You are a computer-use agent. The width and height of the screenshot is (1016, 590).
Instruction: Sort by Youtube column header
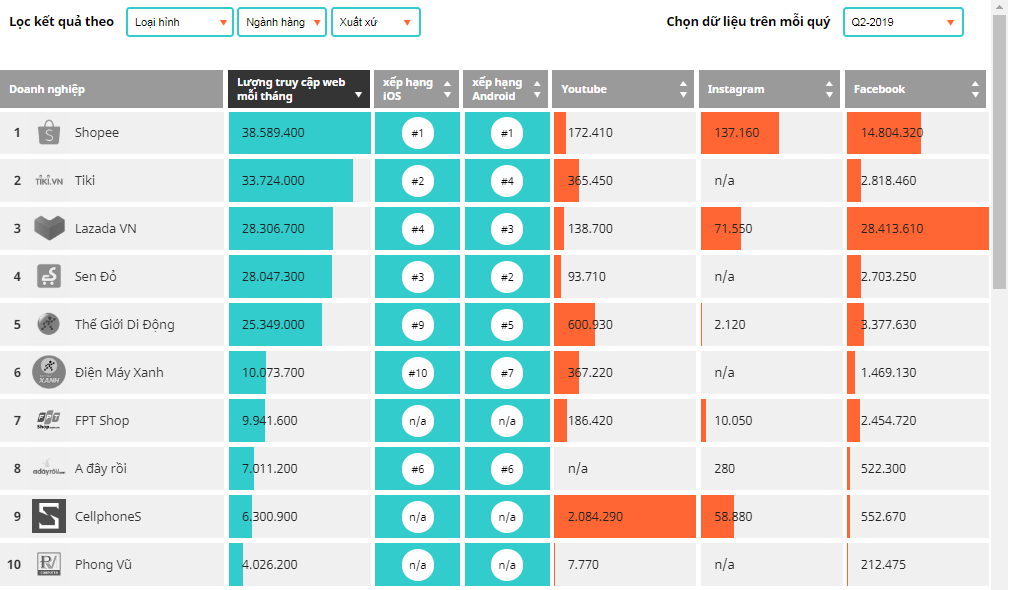[622, 89]
